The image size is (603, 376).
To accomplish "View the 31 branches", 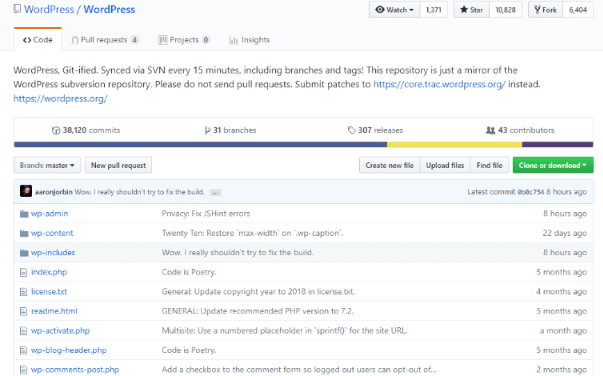I will click(x=230, y=131).
